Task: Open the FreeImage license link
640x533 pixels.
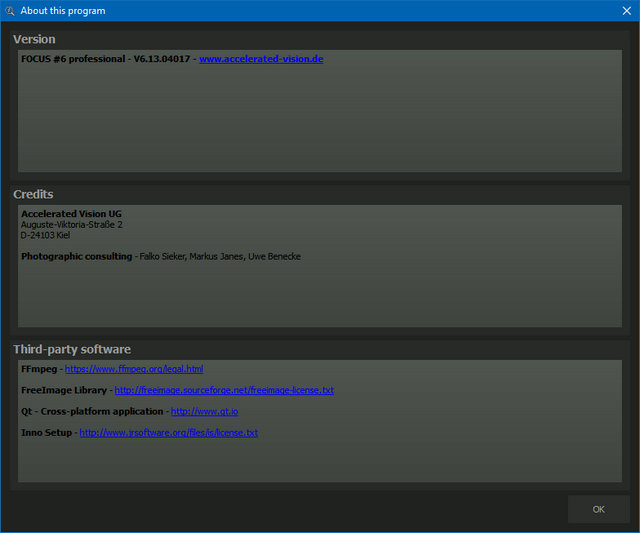Action: tap(224, 390)
